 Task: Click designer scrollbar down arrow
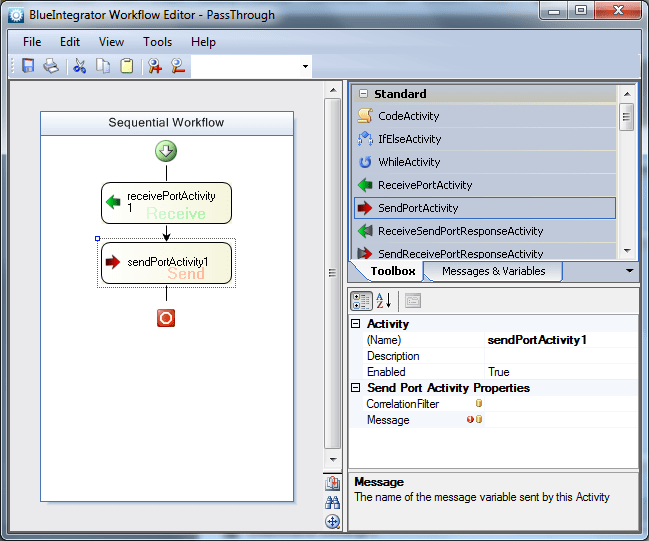[x=333, y=459]
